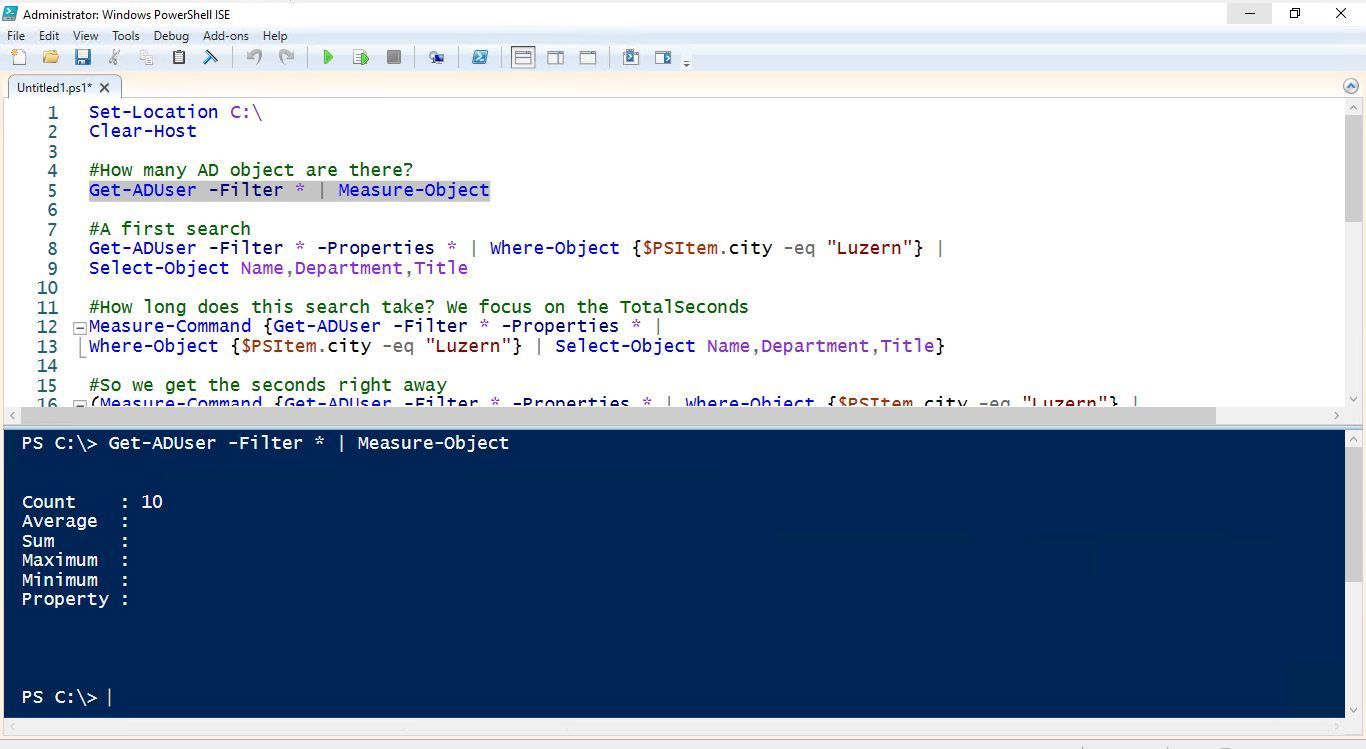The height and width of the screenshot is (749, 1366).
Task: Clear the console pane
Action: pyautogui.click(x=211, y=57)
